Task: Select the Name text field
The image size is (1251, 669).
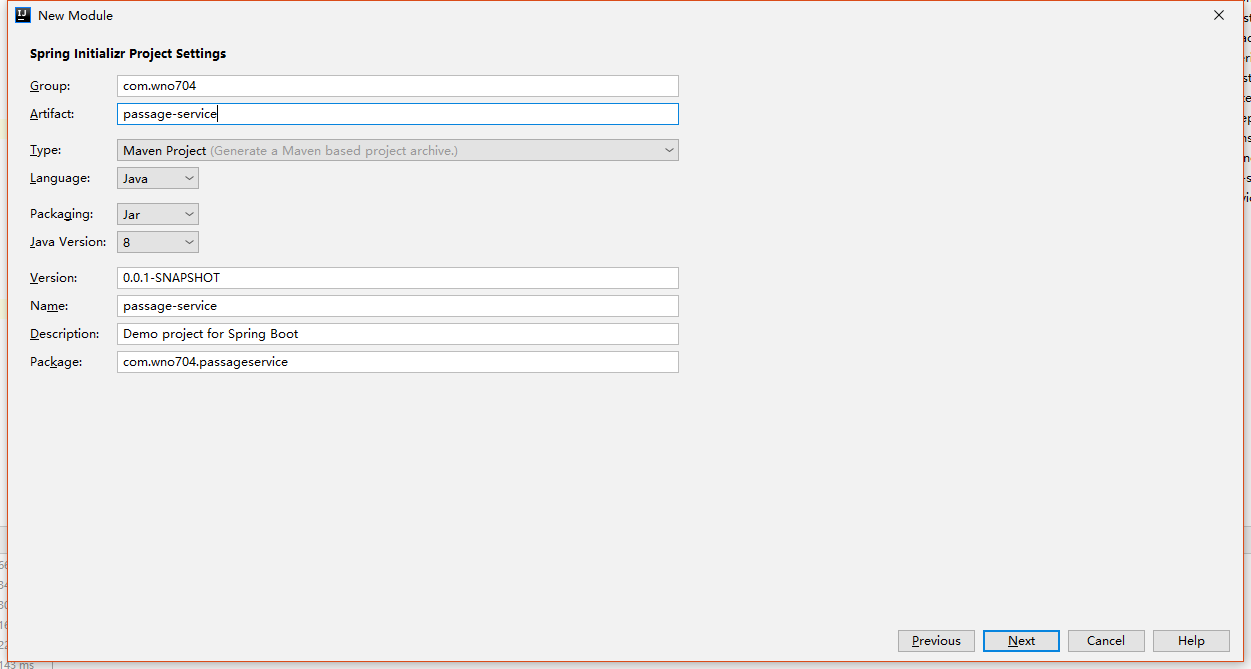Action: (x=397, y=306)
